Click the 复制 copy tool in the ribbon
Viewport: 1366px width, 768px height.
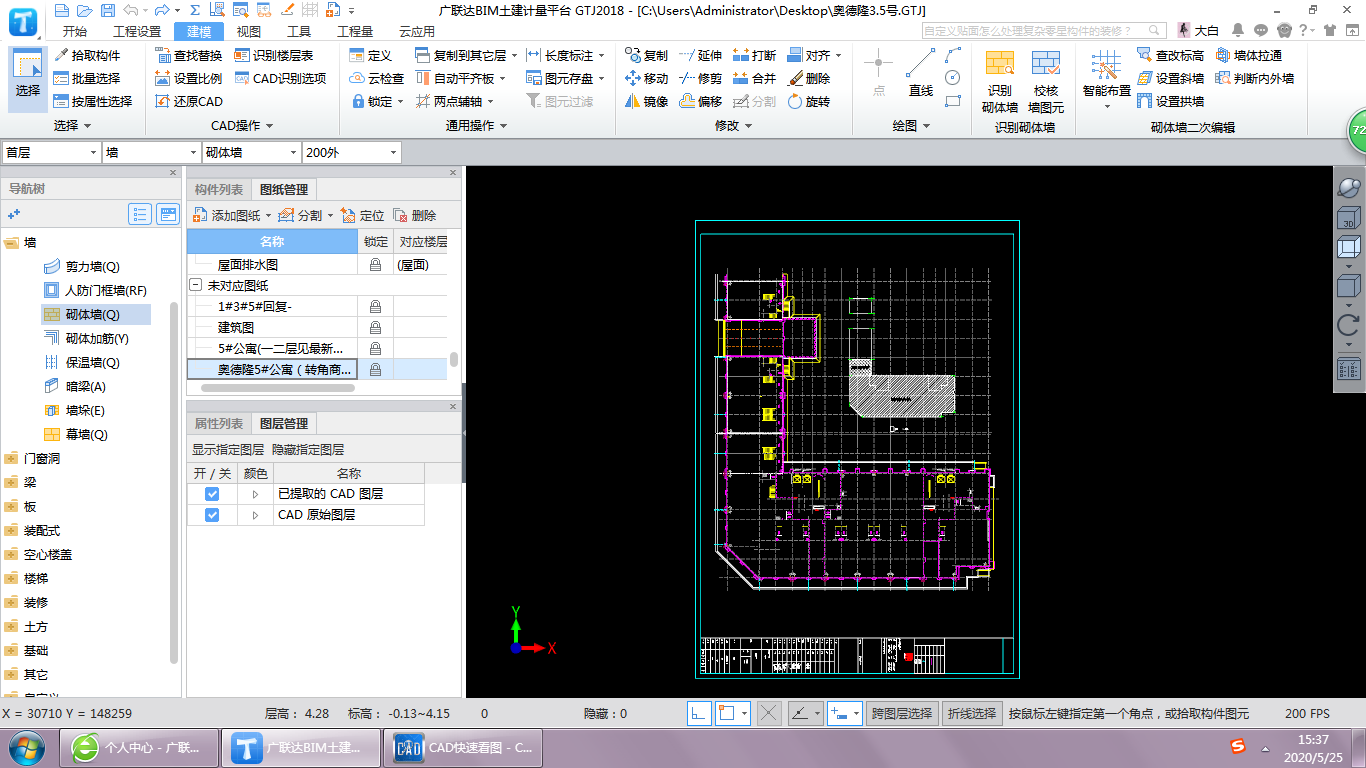point(646,55)
